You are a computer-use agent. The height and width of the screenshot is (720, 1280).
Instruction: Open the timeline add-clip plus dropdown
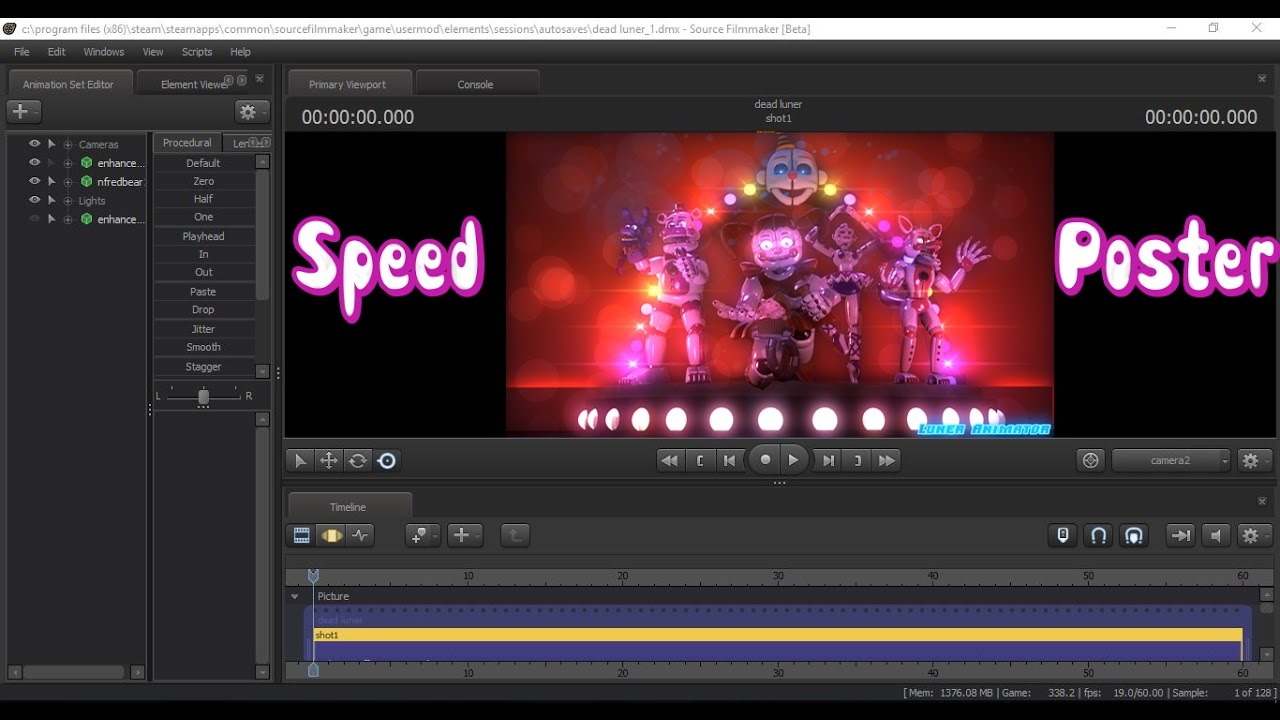click(464, 536)
